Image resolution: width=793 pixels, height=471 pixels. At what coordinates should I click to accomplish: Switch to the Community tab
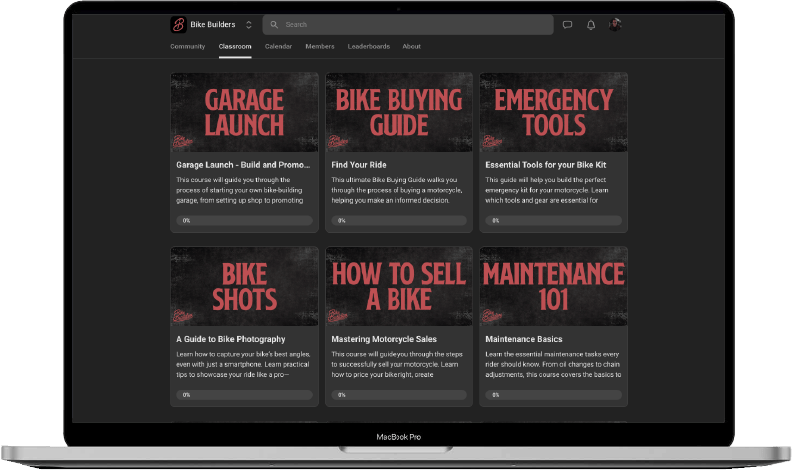click(188, 46)
